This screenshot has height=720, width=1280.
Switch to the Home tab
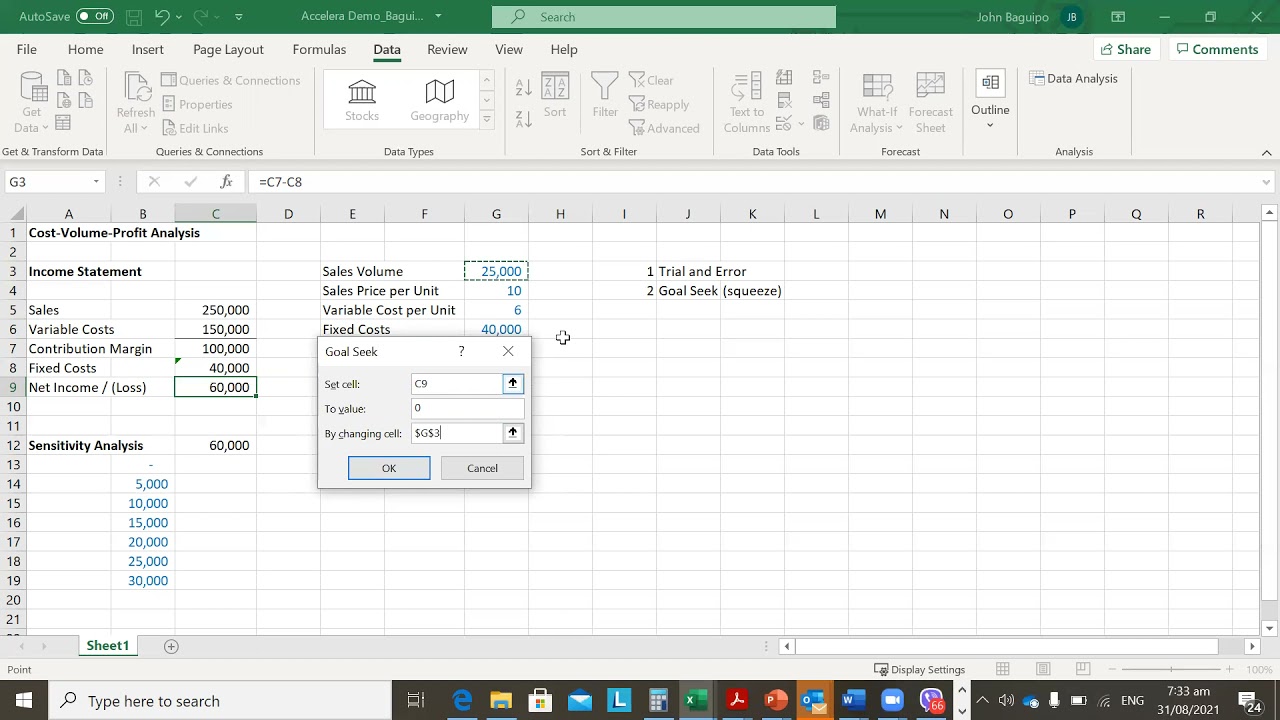[85, 49]
